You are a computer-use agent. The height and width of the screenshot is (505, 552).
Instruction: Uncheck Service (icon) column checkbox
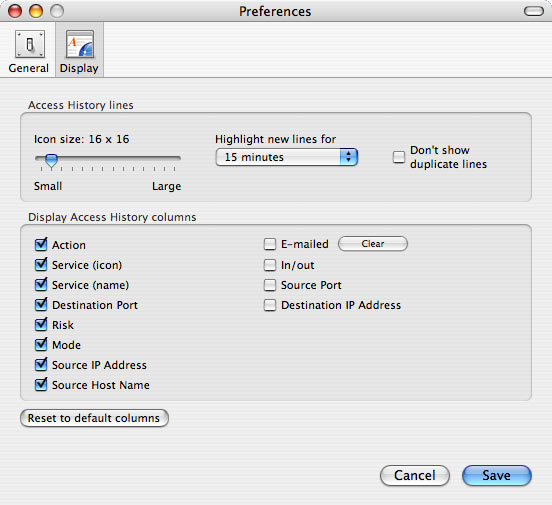point(41,264)
